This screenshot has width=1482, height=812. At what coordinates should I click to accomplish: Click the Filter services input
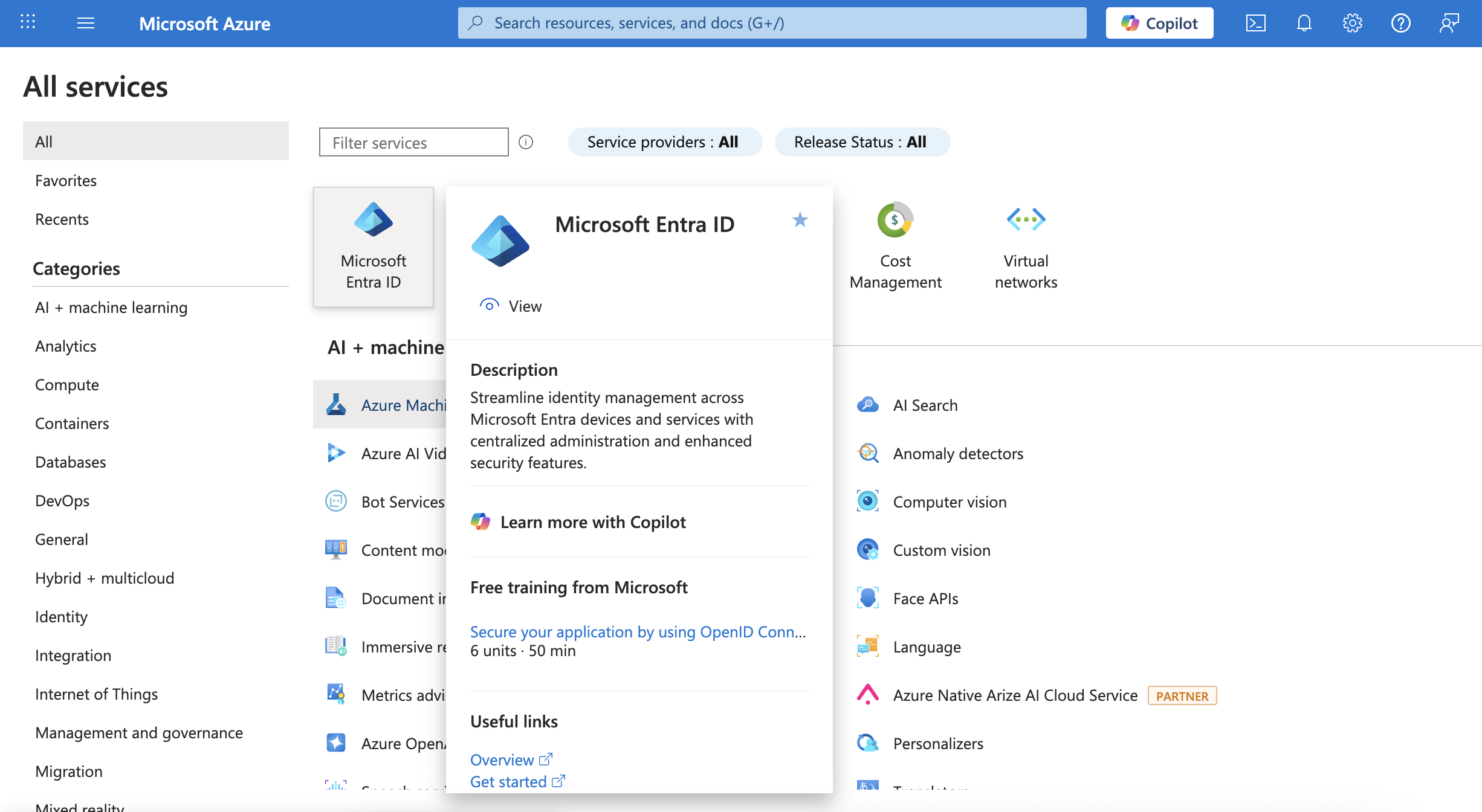[x=413, y=143]
